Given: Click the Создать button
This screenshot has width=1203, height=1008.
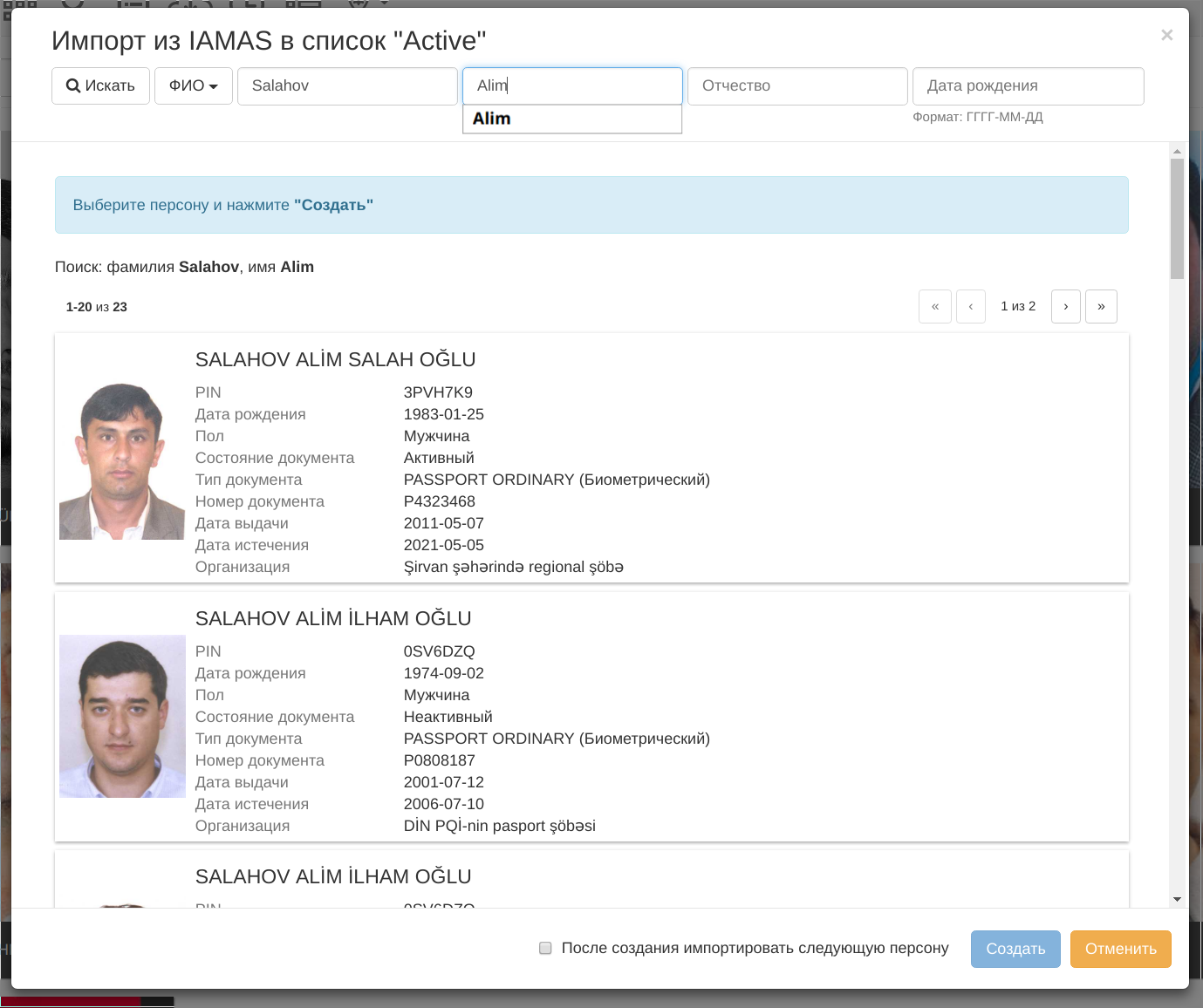Looking at the screenshot, I should point(1015,949).
